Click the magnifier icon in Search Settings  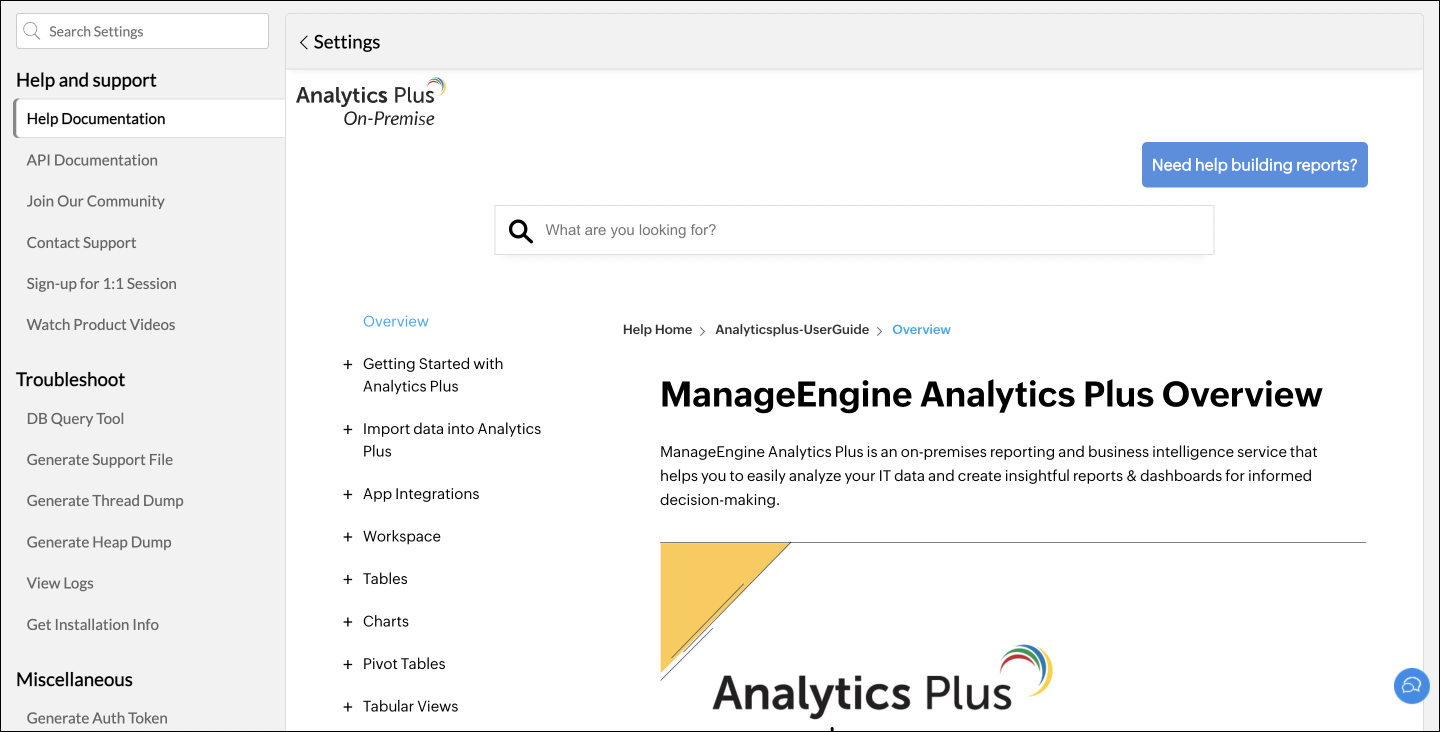pyautogui.click(x=32, y=31)
